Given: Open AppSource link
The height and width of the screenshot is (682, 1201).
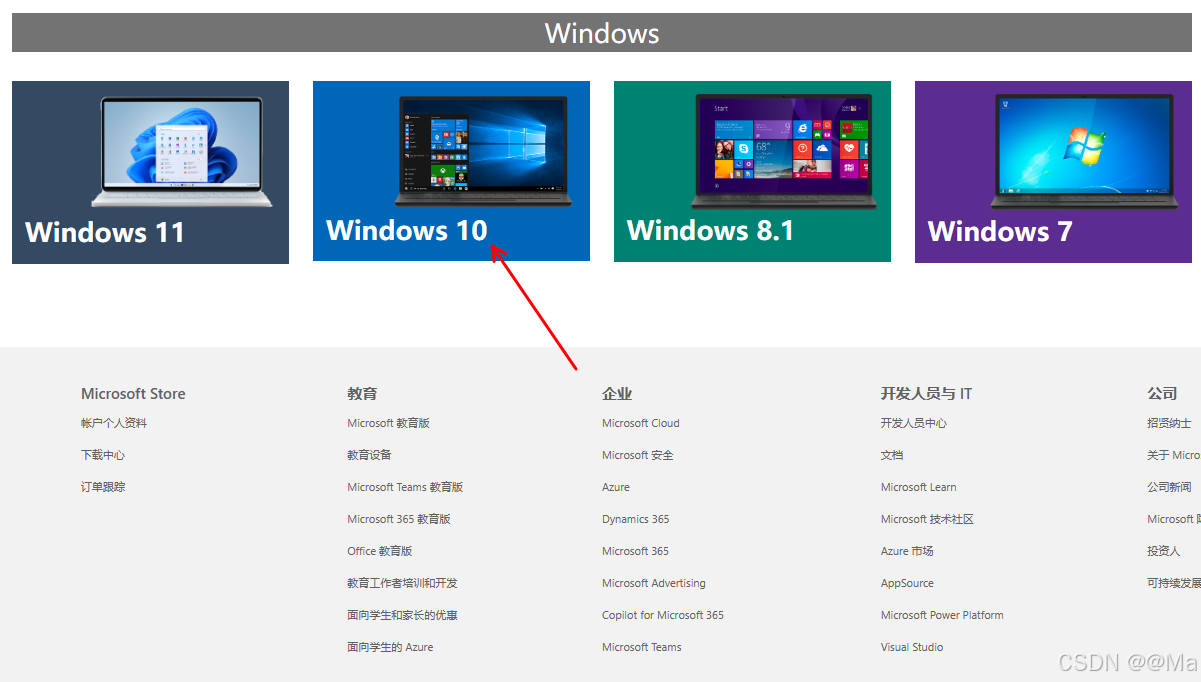Looking at the screenshot, I should pyautogui.click(x=907, y=583).
